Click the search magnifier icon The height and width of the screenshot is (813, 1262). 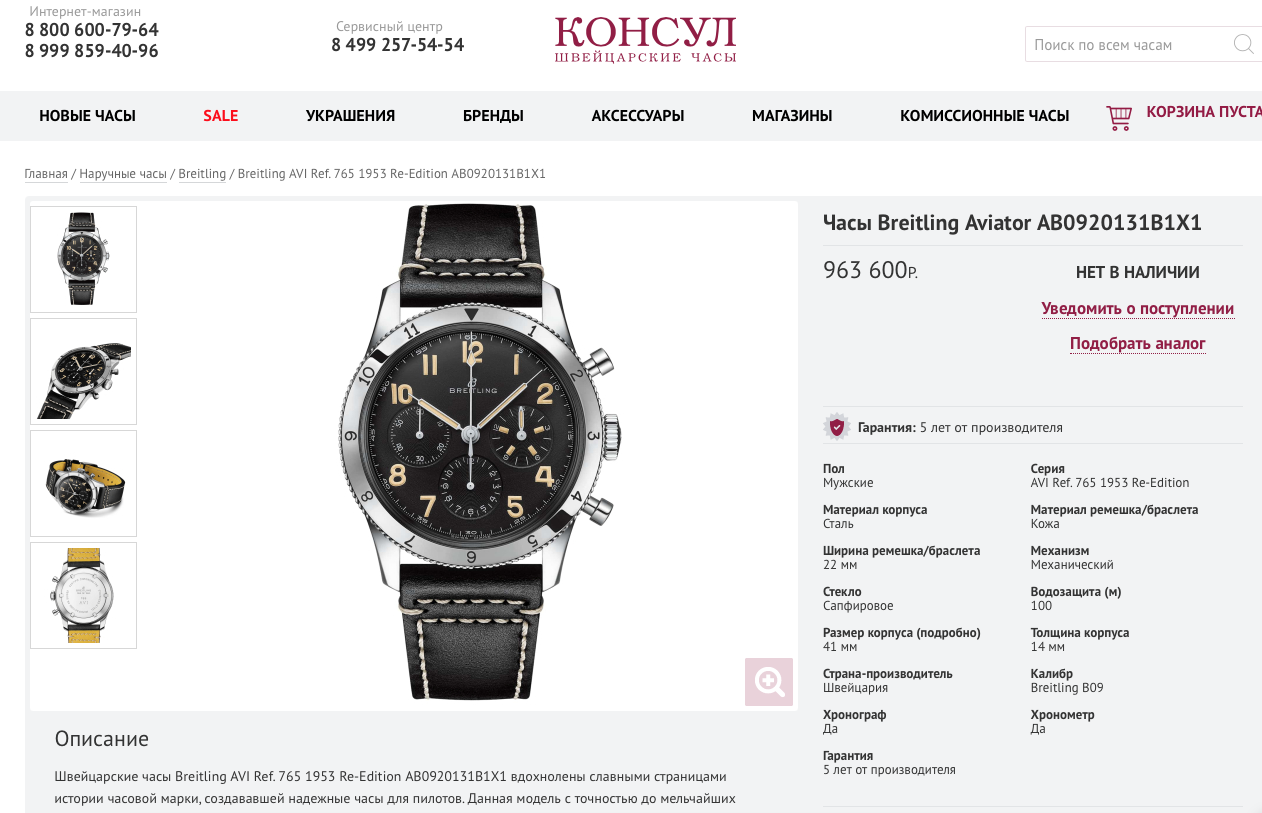[1243, 44]
